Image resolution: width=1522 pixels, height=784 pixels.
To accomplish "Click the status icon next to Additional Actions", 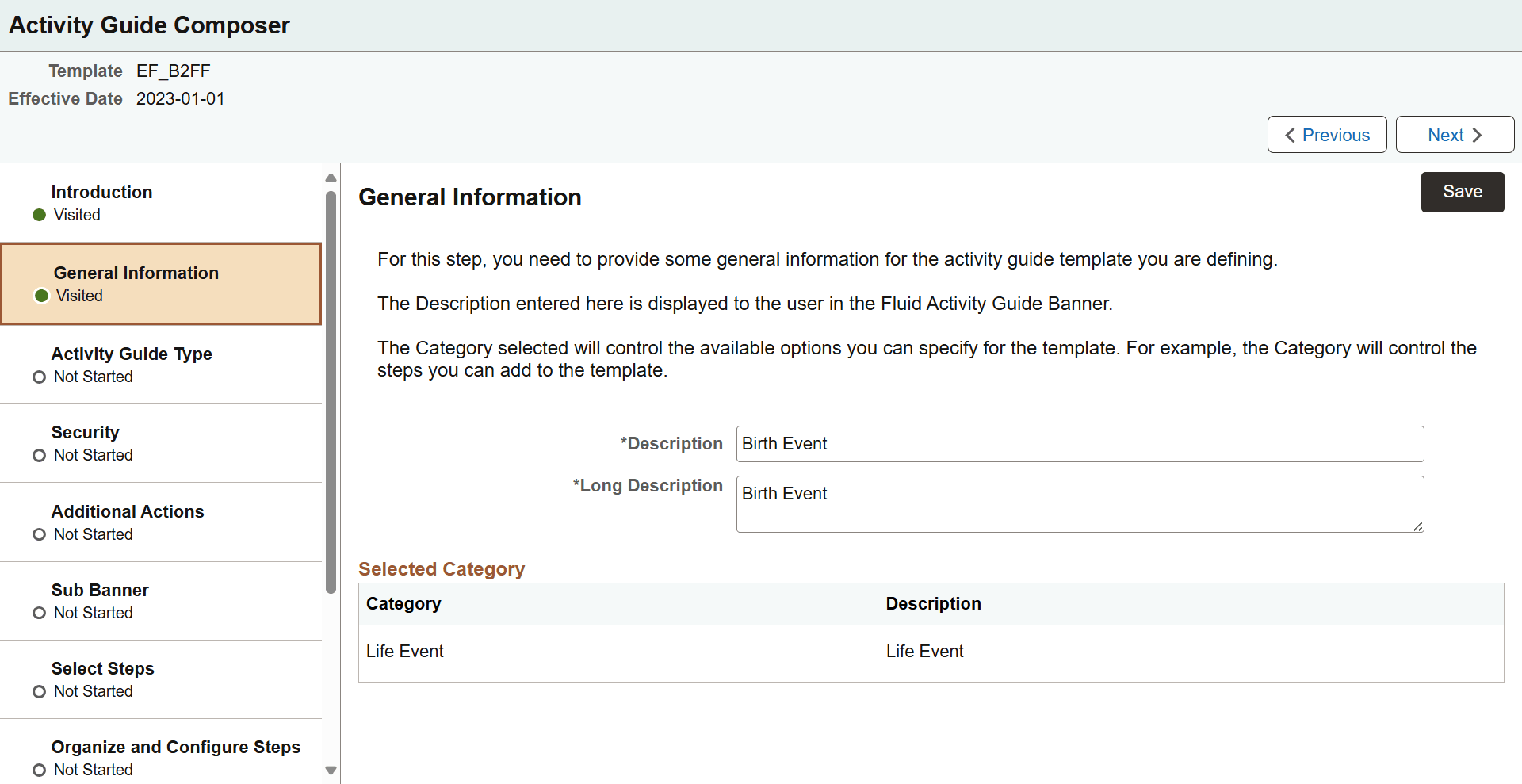I will 38,534.
